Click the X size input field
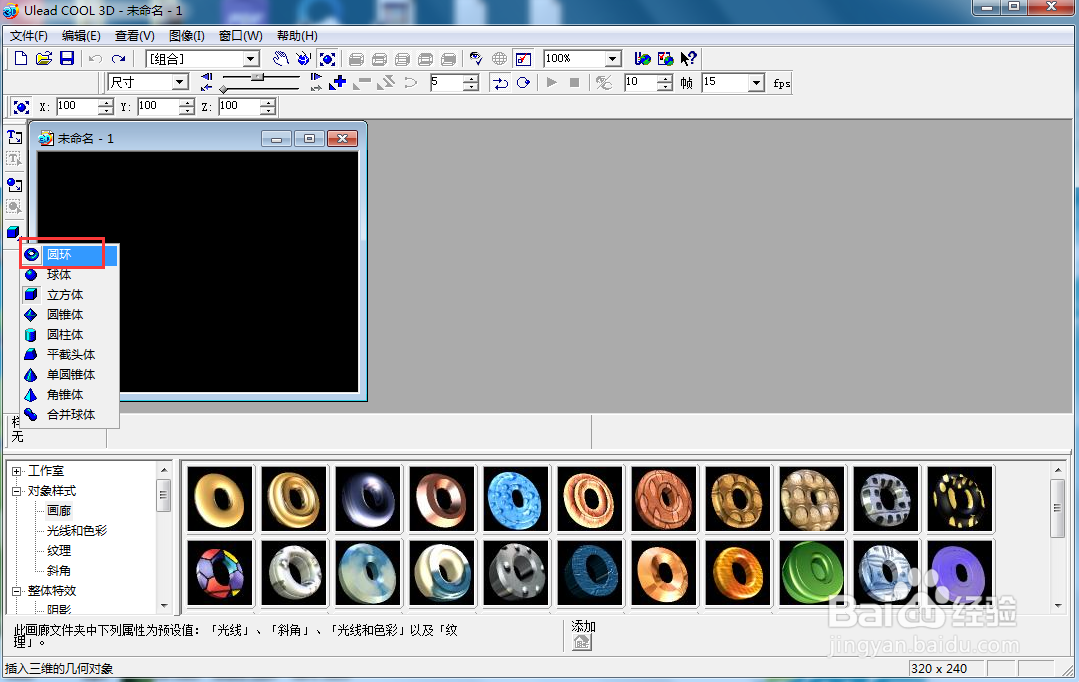Image resolution: width=1079 pixels, height=682 pixels. coord(76,106)
